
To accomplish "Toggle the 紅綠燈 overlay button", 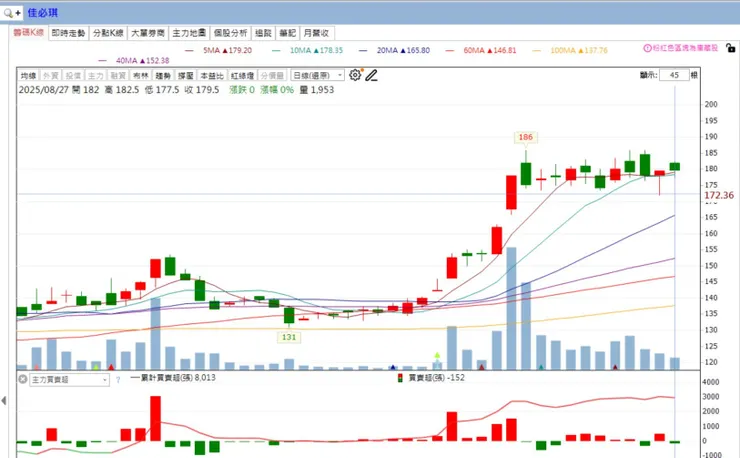I will [x=242, y=76].
